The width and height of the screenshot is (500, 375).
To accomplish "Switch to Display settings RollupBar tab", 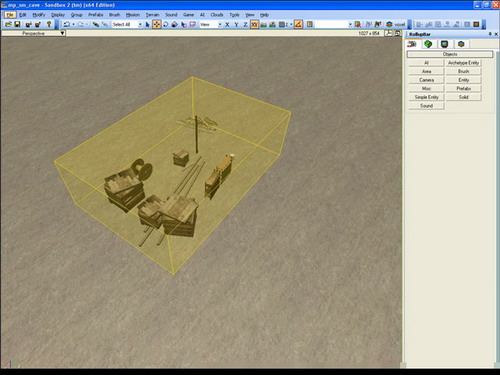I will pyautogui.click(x=444, y=44).
